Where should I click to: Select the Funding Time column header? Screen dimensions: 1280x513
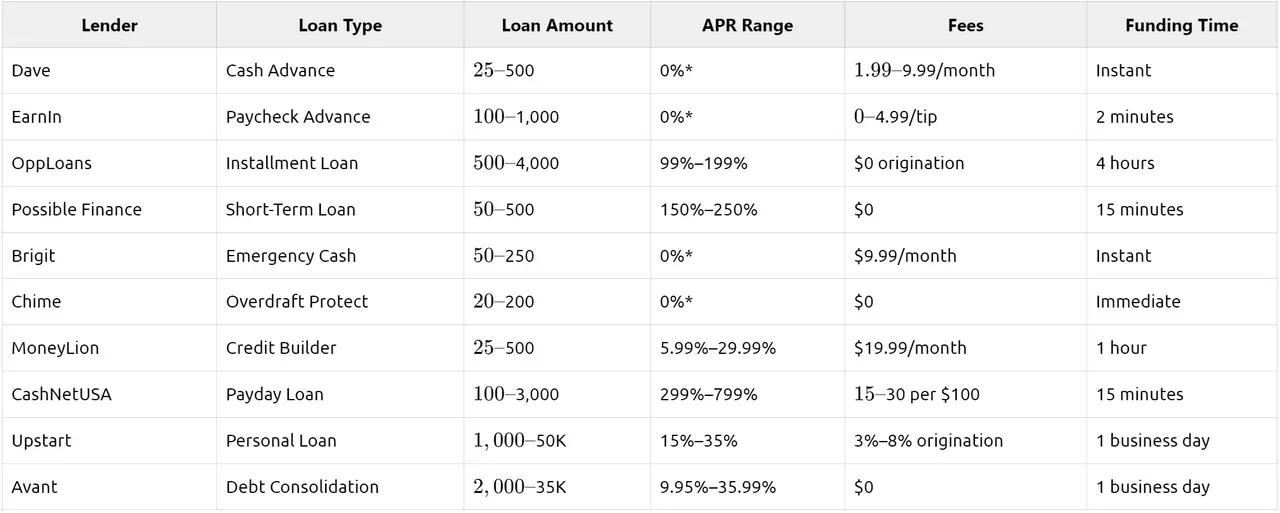tap(1182, 25)
